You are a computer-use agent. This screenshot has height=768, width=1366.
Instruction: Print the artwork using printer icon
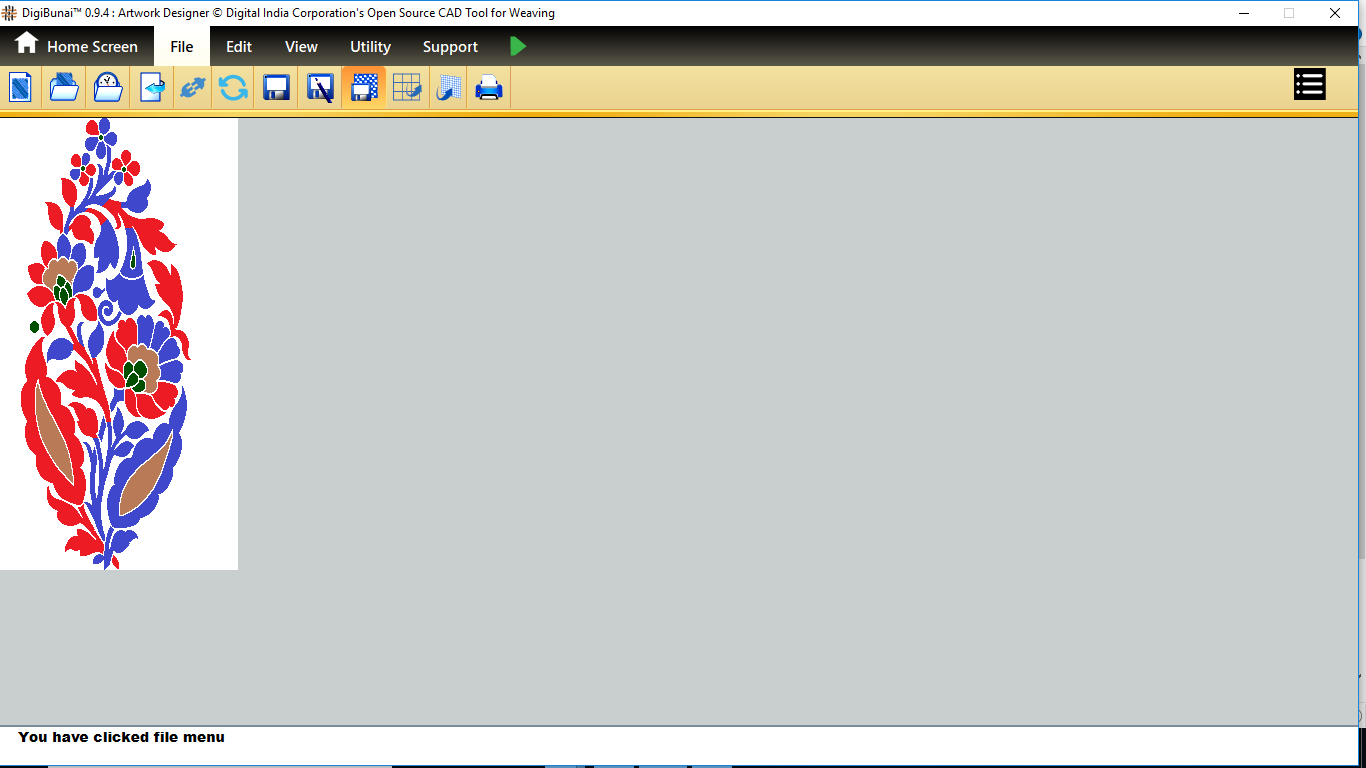click(489, 88)
